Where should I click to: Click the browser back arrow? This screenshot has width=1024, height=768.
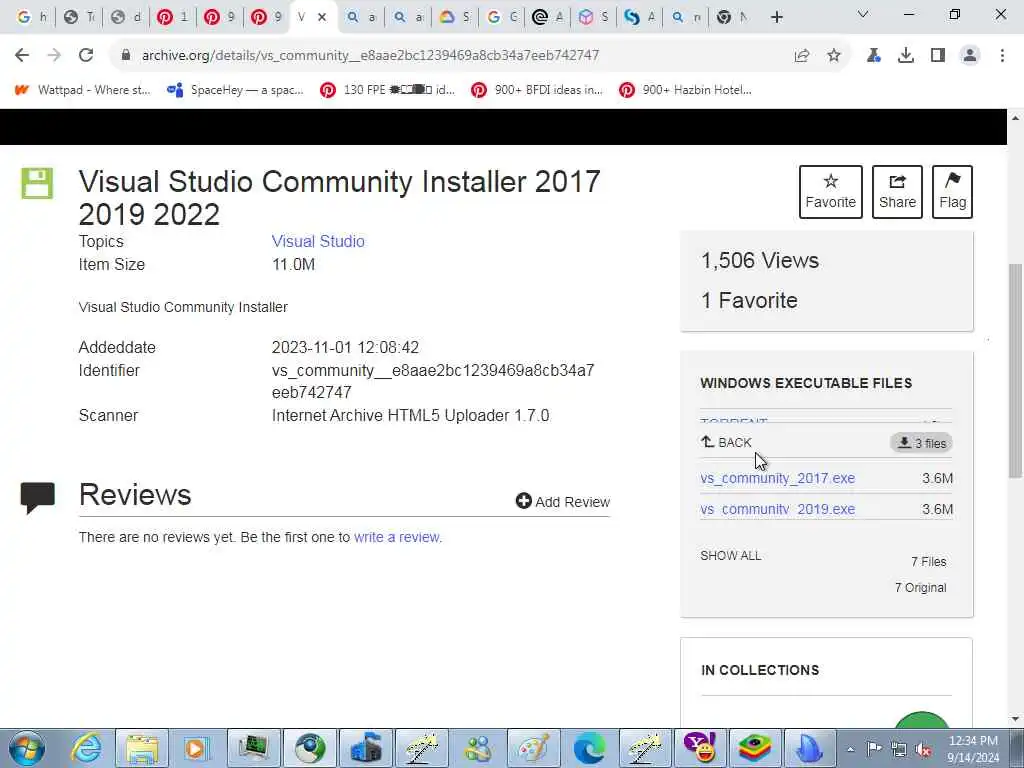[x=22, y=56]
